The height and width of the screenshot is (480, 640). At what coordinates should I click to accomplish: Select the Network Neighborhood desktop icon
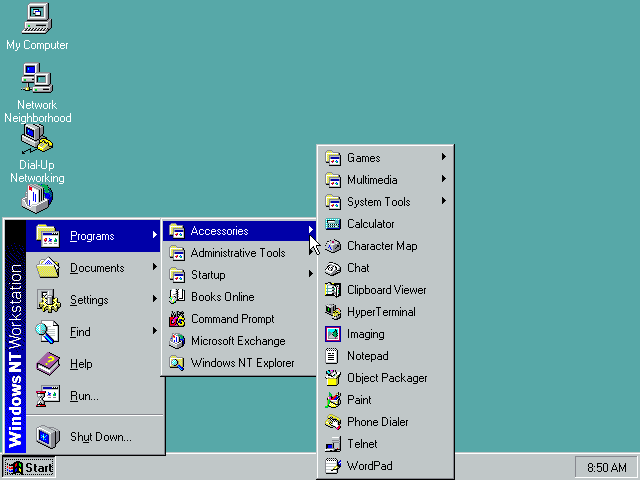click(37, 78)
